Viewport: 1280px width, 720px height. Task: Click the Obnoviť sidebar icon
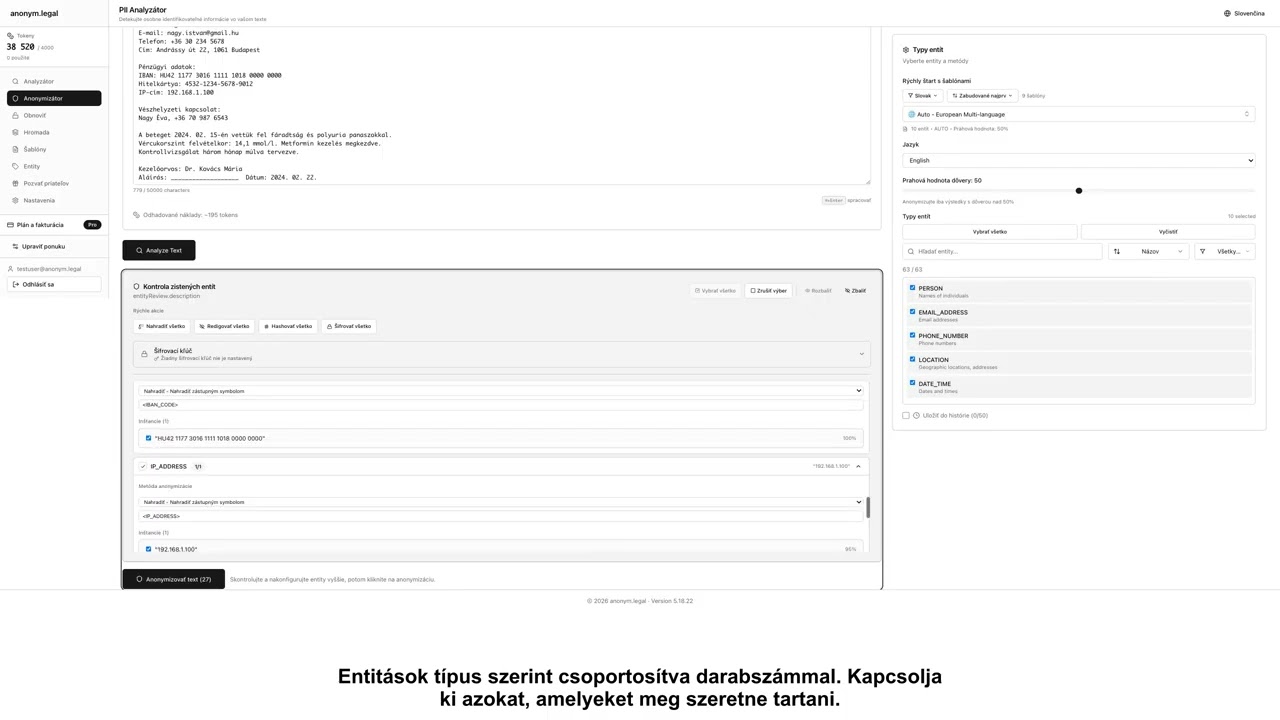[x=15, y=115]
